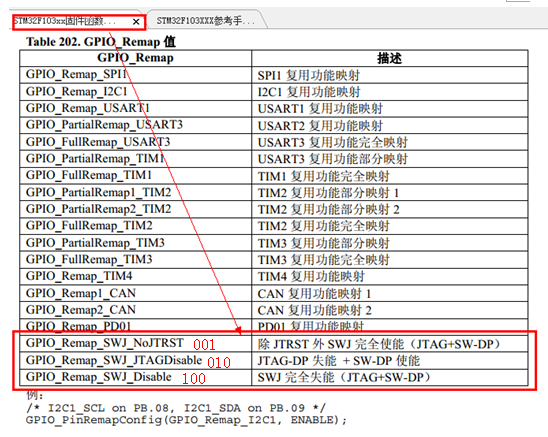
Task: Select the GPIO_Remap_TIM4 cell
Action: click(136, 276)
